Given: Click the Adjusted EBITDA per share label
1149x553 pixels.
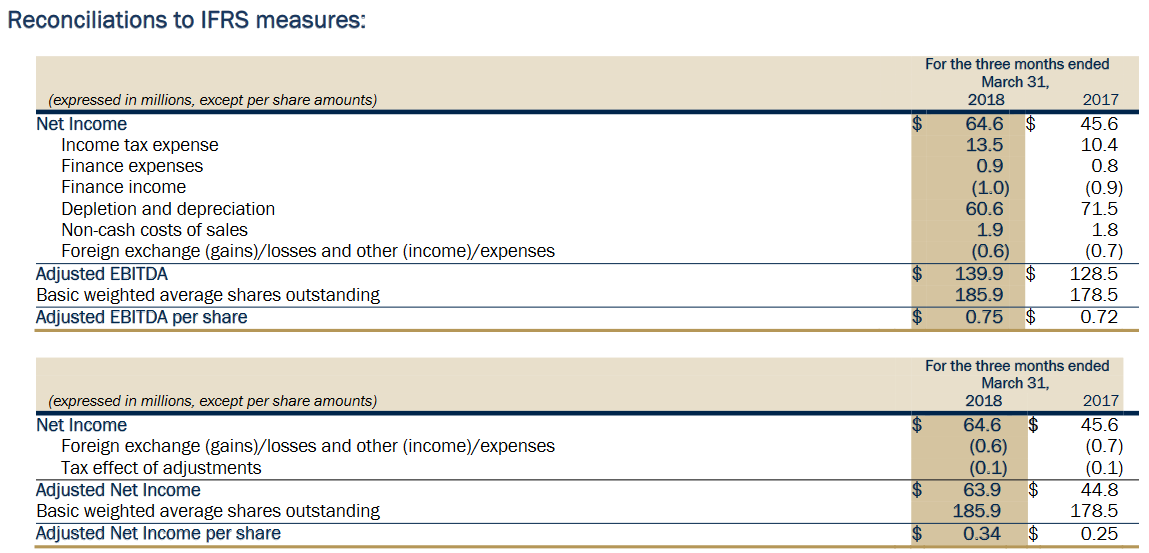Looking at the screenshot, I should 141,317.
